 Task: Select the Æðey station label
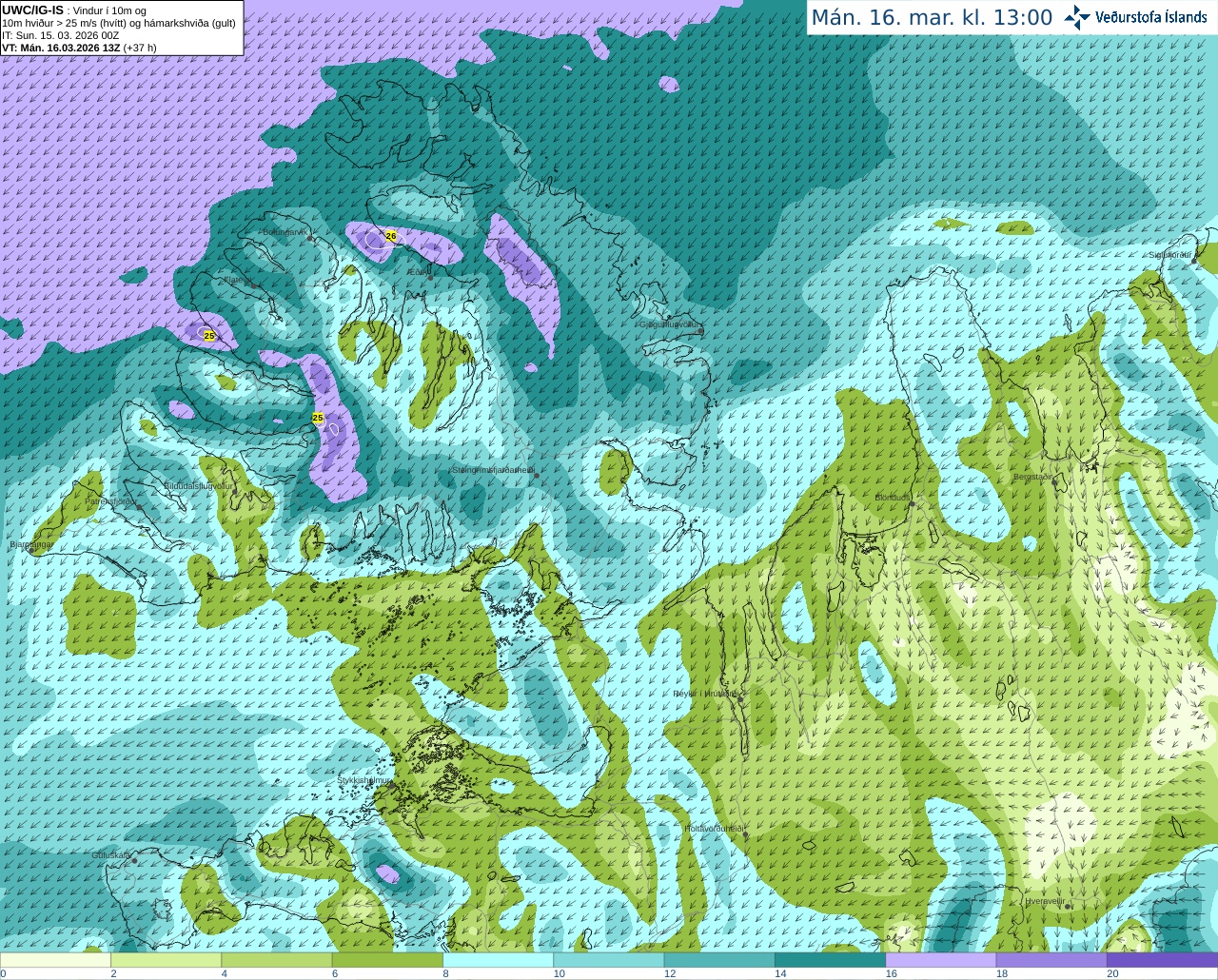418,272
